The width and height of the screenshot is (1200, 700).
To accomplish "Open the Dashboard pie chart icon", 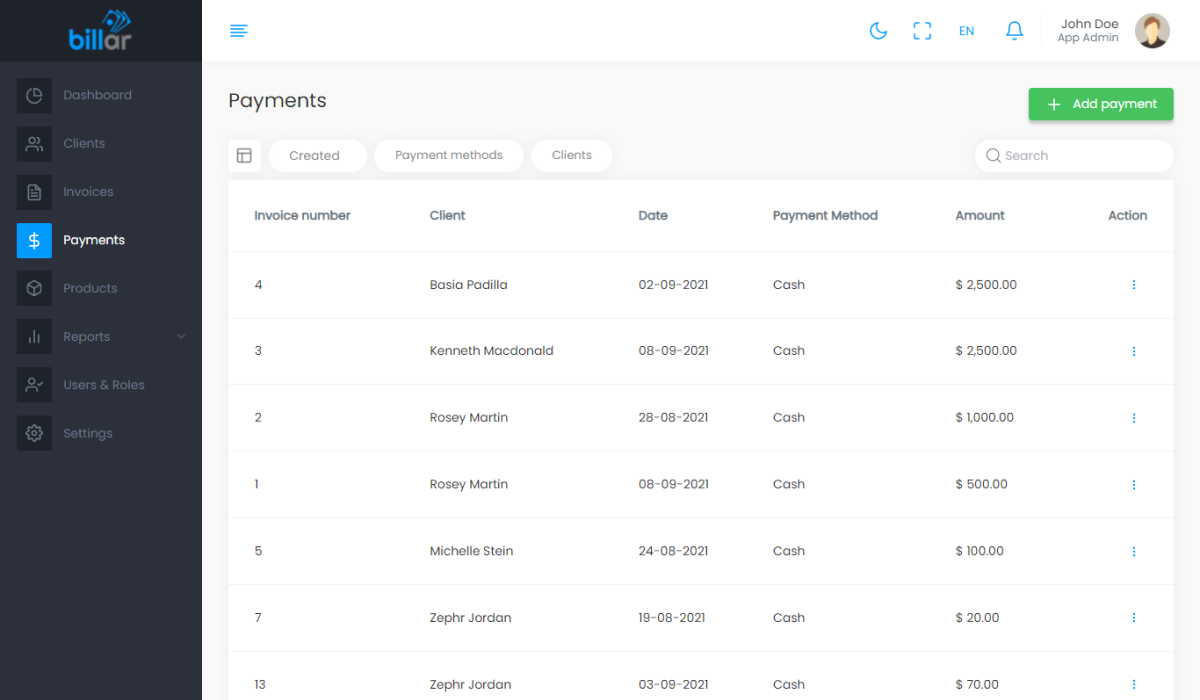I will tap(34, 96).
